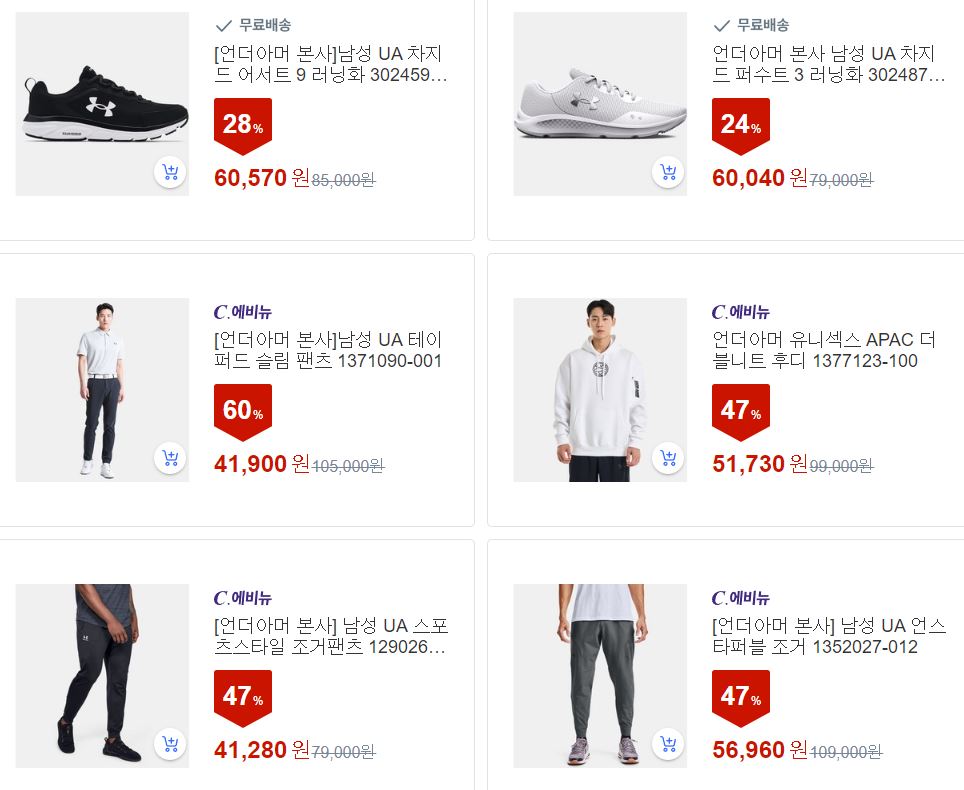Open the black running shoe thumbnail

pyautogui.click(x=102, y=104)
